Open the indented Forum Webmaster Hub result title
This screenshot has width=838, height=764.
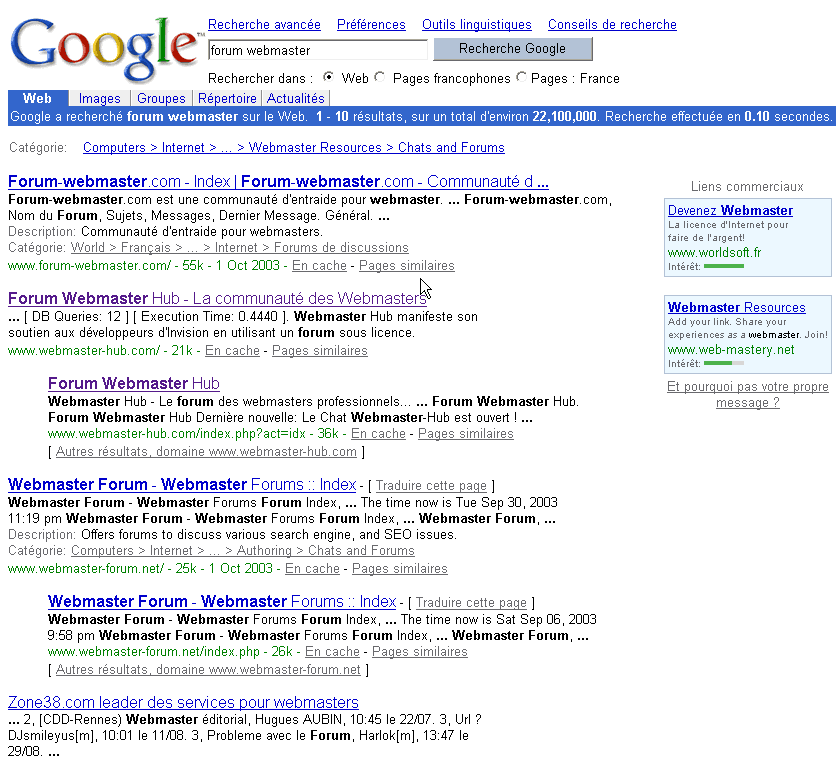pos(134,383)
